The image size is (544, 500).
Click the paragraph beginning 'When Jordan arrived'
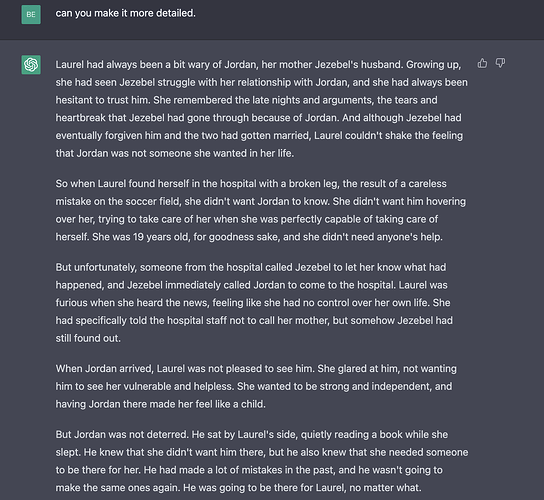tap(256, 386)
